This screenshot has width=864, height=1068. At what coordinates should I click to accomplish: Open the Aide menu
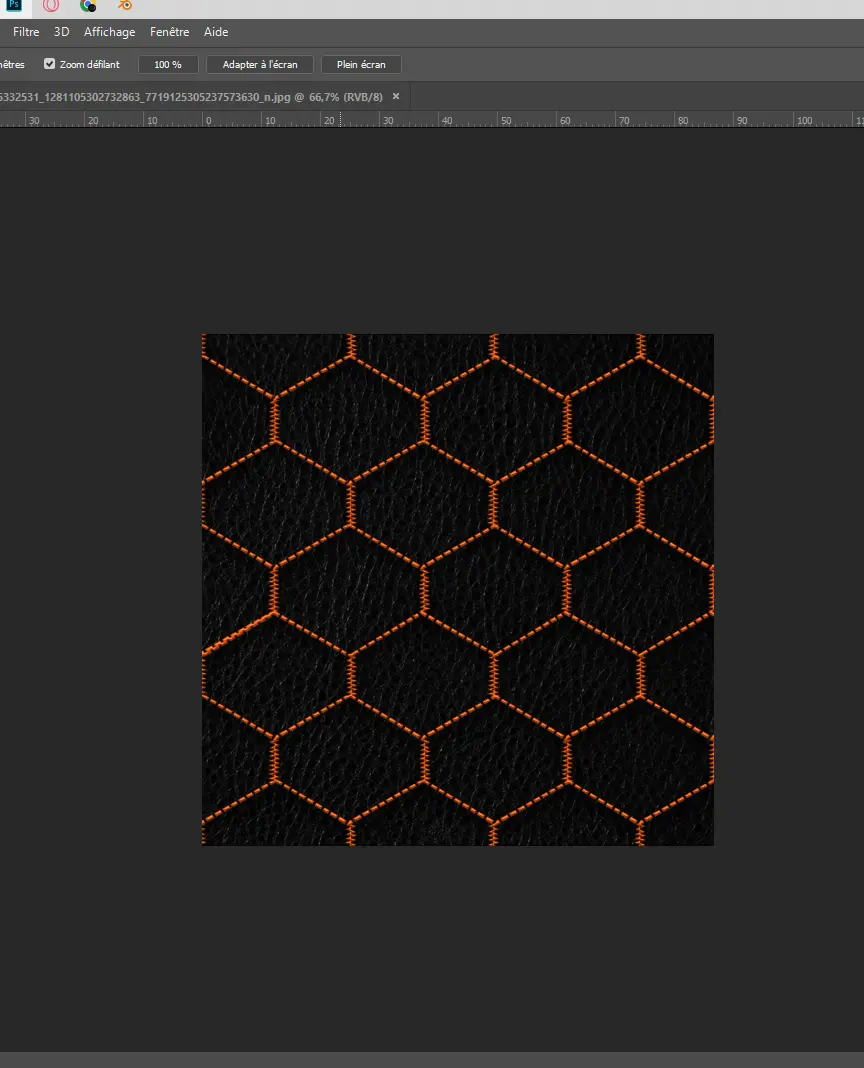click(x=216, y=32)
